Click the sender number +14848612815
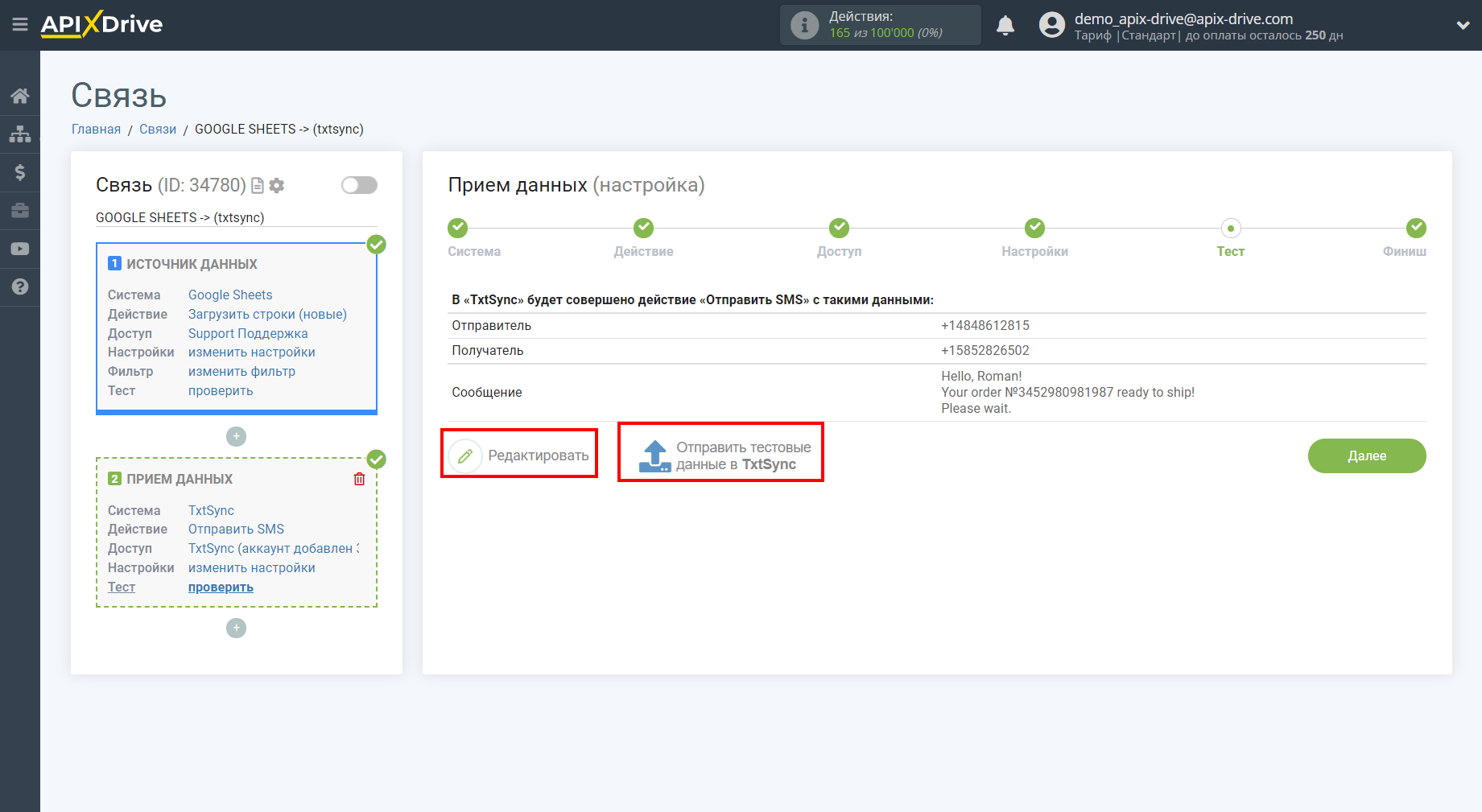The width and height of the screenshot is (1482, 812). tap(985, 325)
